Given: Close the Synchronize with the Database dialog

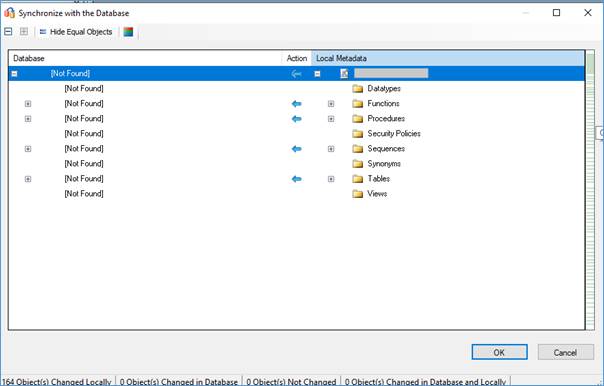Looking at the screenshot, I should [588, 13].
